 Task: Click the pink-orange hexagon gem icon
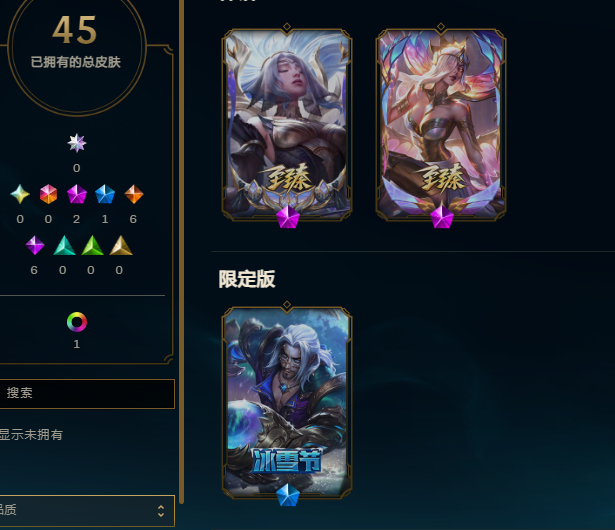tap(48, 194)
